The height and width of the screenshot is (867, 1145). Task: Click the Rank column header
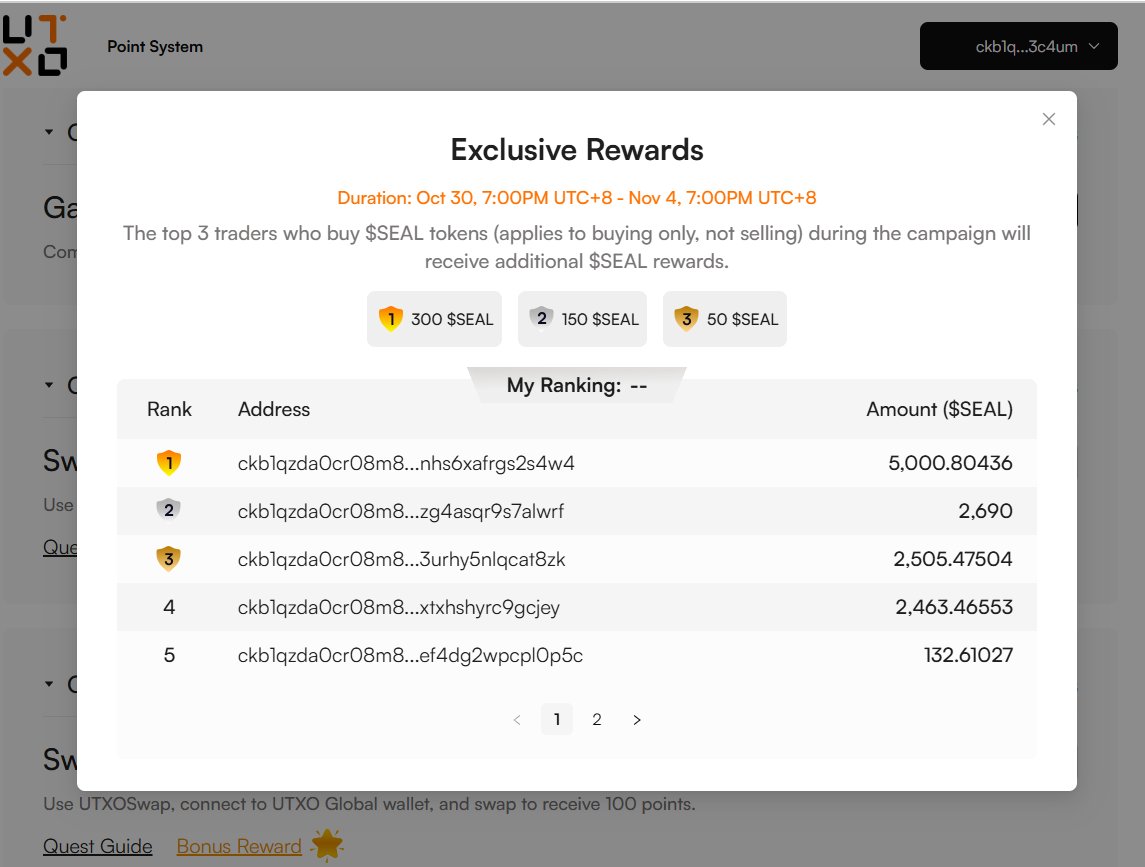[169, 409]
